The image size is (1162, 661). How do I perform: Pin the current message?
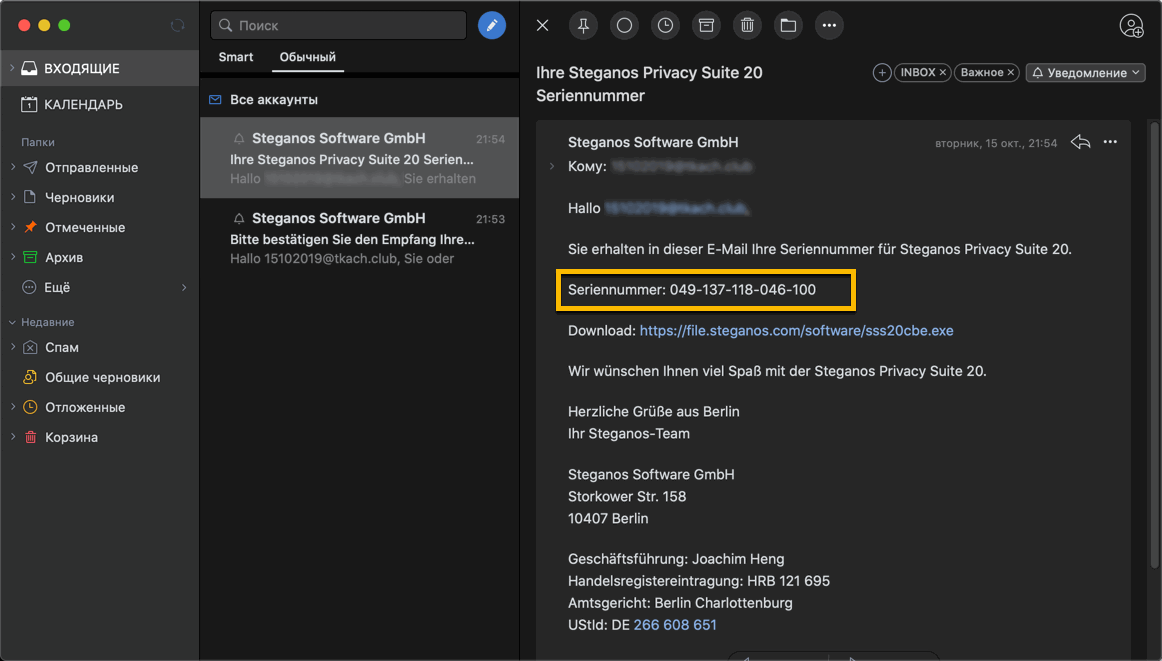coord(583,25)
